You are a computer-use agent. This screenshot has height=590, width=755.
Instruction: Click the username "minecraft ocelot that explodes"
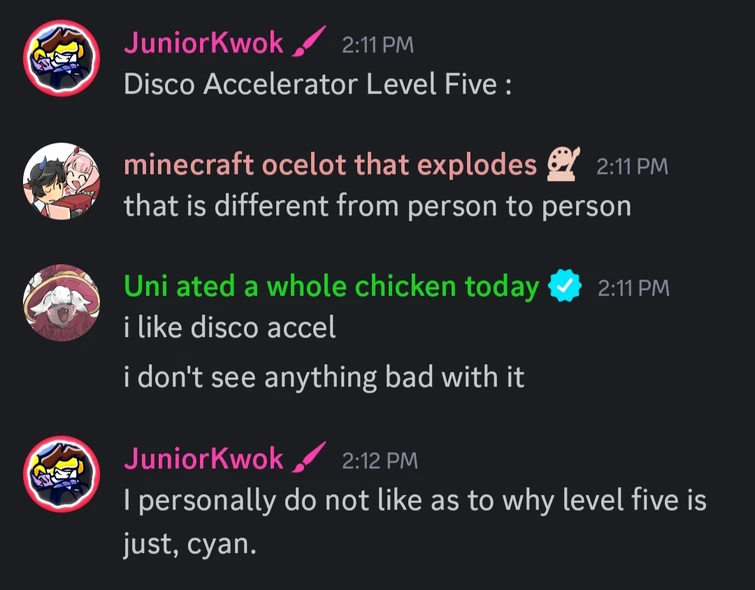(330, 165)
